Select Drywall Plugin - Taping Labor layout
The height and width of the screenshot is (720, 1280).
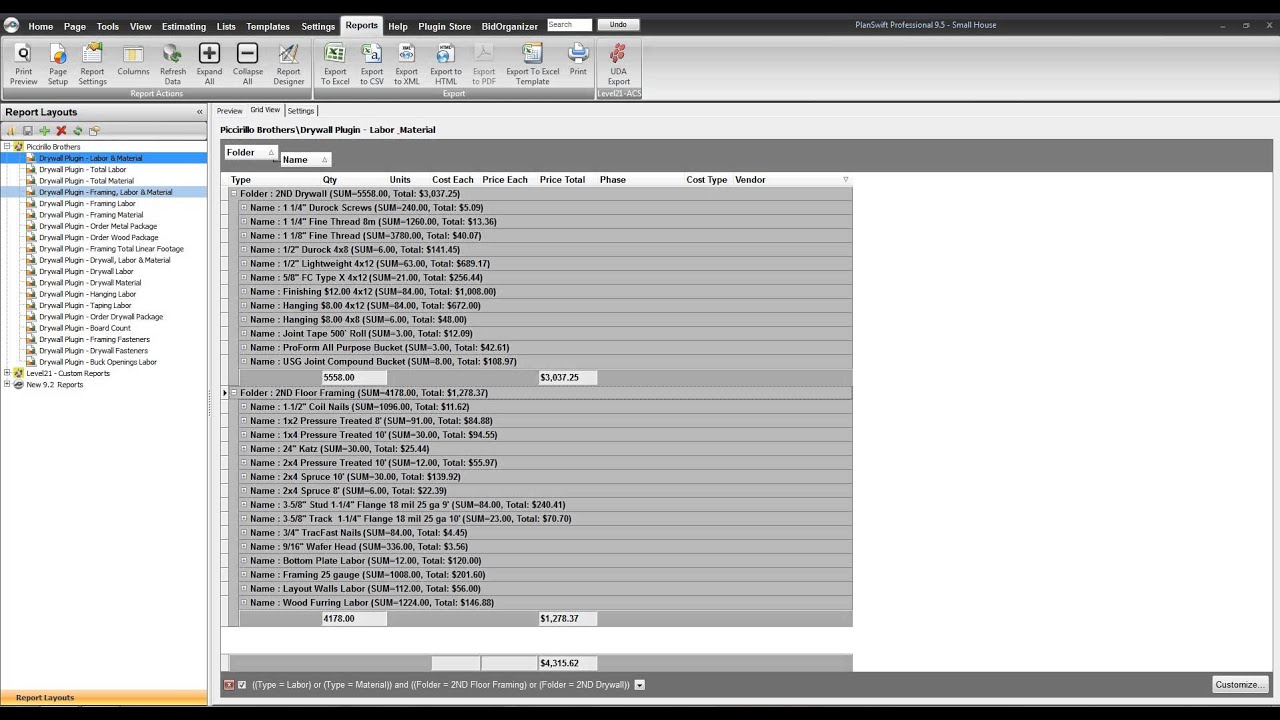tap(85, 305)
